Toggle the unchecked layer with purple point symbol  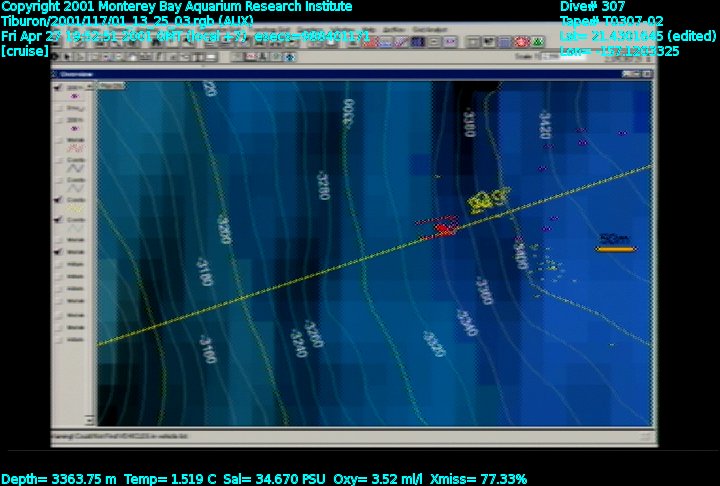pos(59,120)
